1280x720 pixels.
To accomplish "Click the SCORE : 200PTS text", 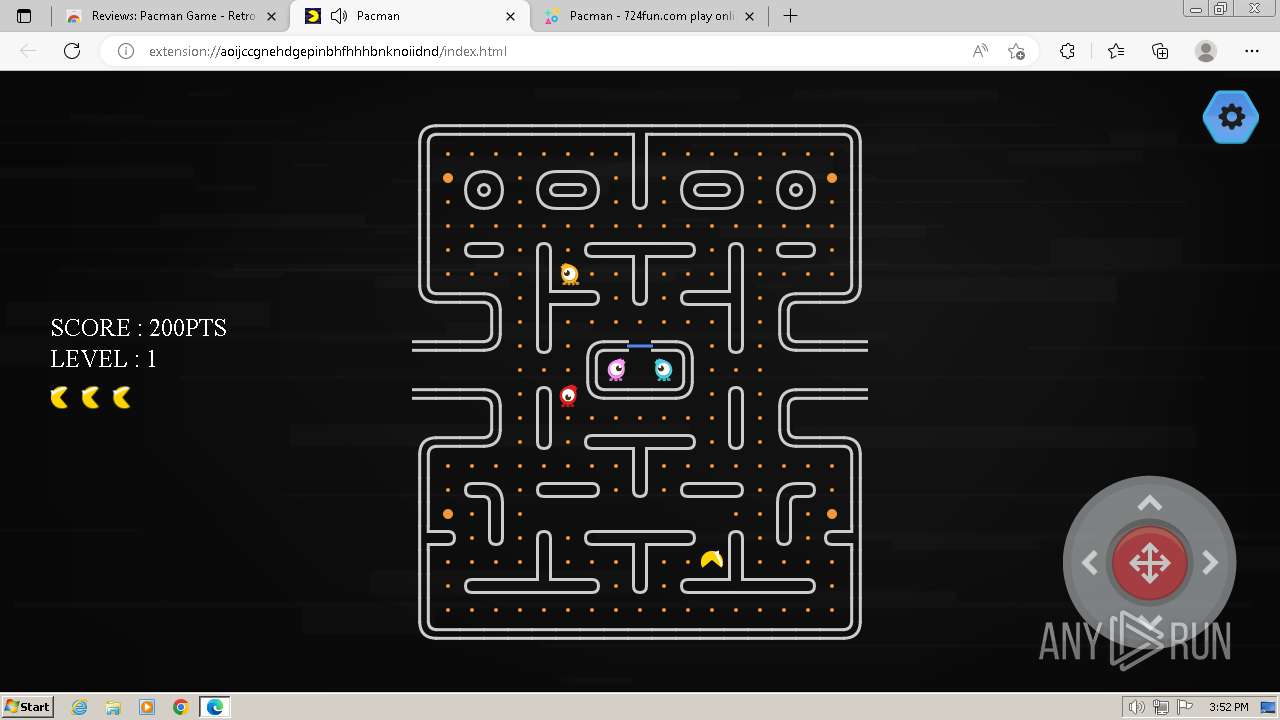I will coord(138,328).
